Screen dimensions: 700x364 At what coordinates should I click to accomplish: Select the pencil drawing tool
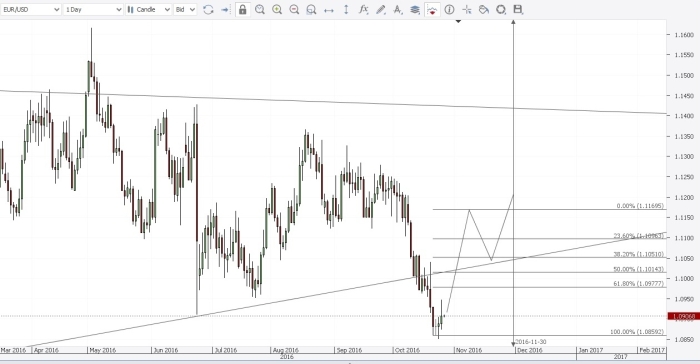380,9
